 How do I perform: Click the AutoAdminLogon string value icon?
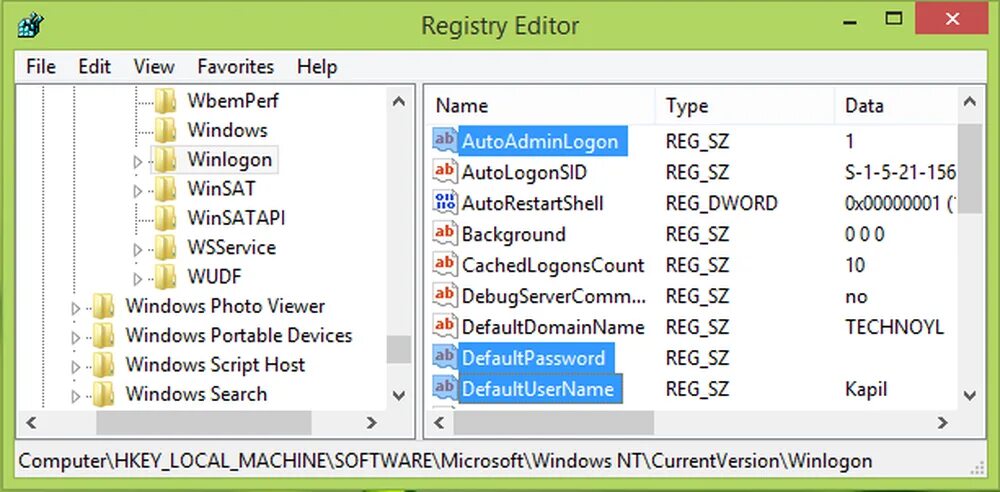(x=445, y=141)
